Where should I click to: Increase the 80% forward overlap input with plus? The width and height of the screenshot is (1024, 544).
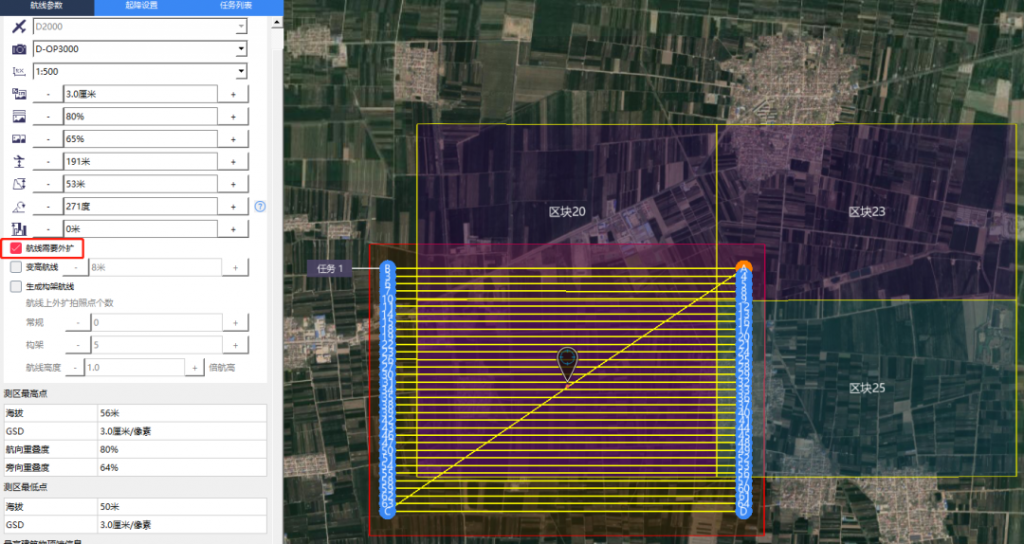click(233, 116)
